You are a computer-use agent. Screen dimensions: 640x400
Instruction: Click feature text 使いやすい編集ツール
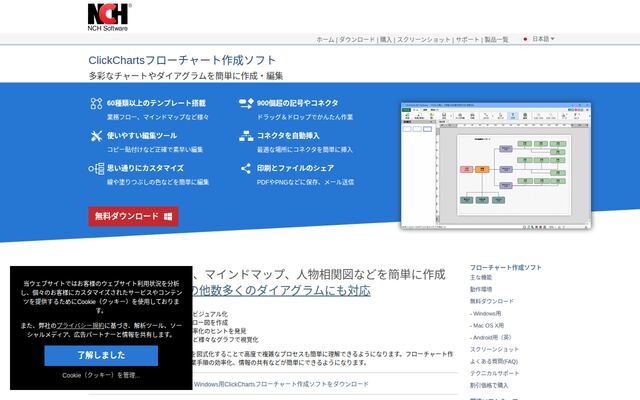point(142,136)
